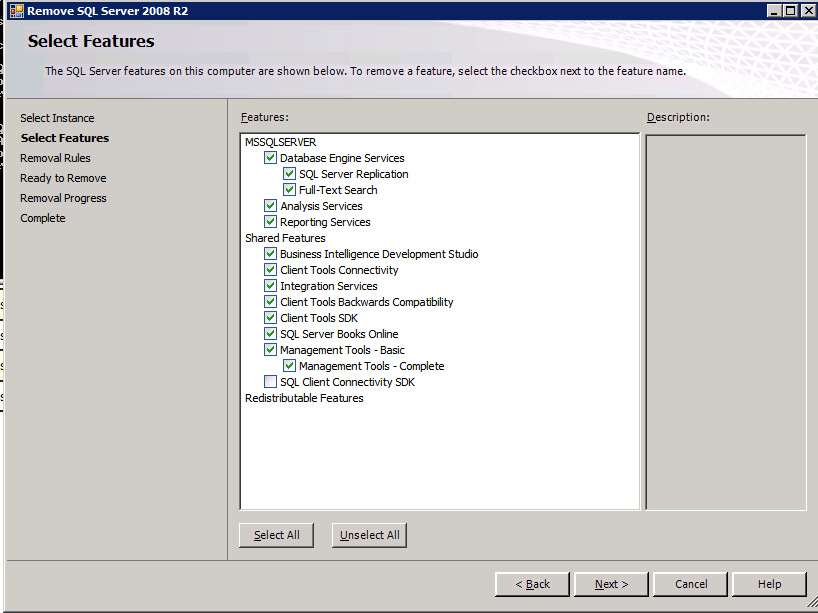Maximize the Remove SQL Server window
The image size is (818, 613).
coord(791,10)
